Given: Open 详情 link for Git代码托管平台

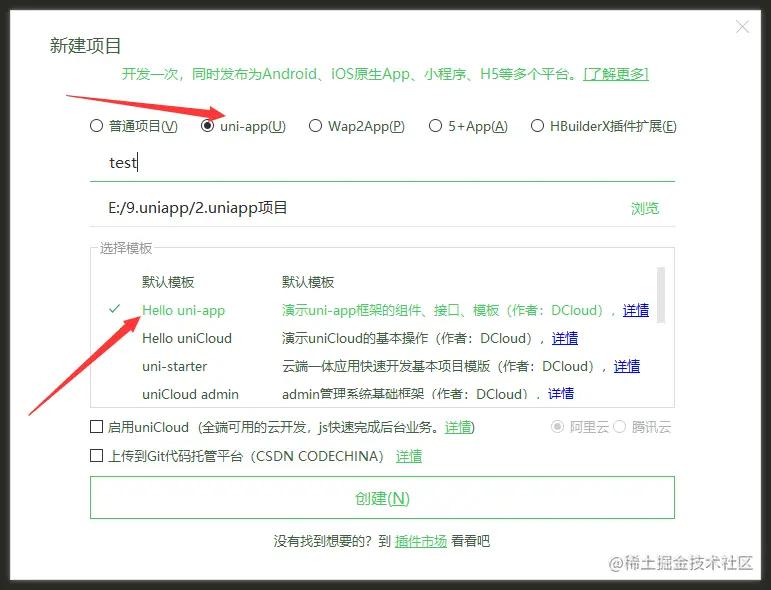Looking at the screenshot, I should click(x=409, y=456).
